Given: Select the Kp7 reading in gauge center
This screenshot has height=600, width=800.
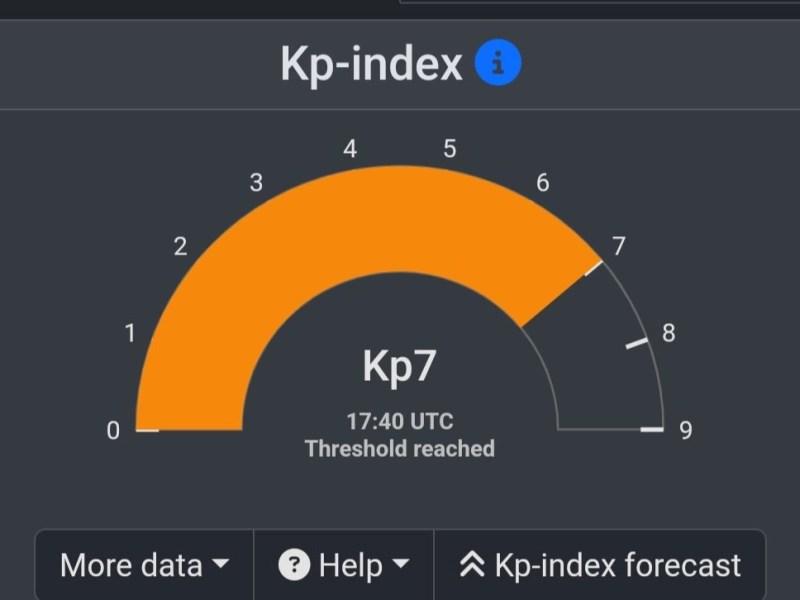Looking at the screenshot, I should click(x=399, y=367).
